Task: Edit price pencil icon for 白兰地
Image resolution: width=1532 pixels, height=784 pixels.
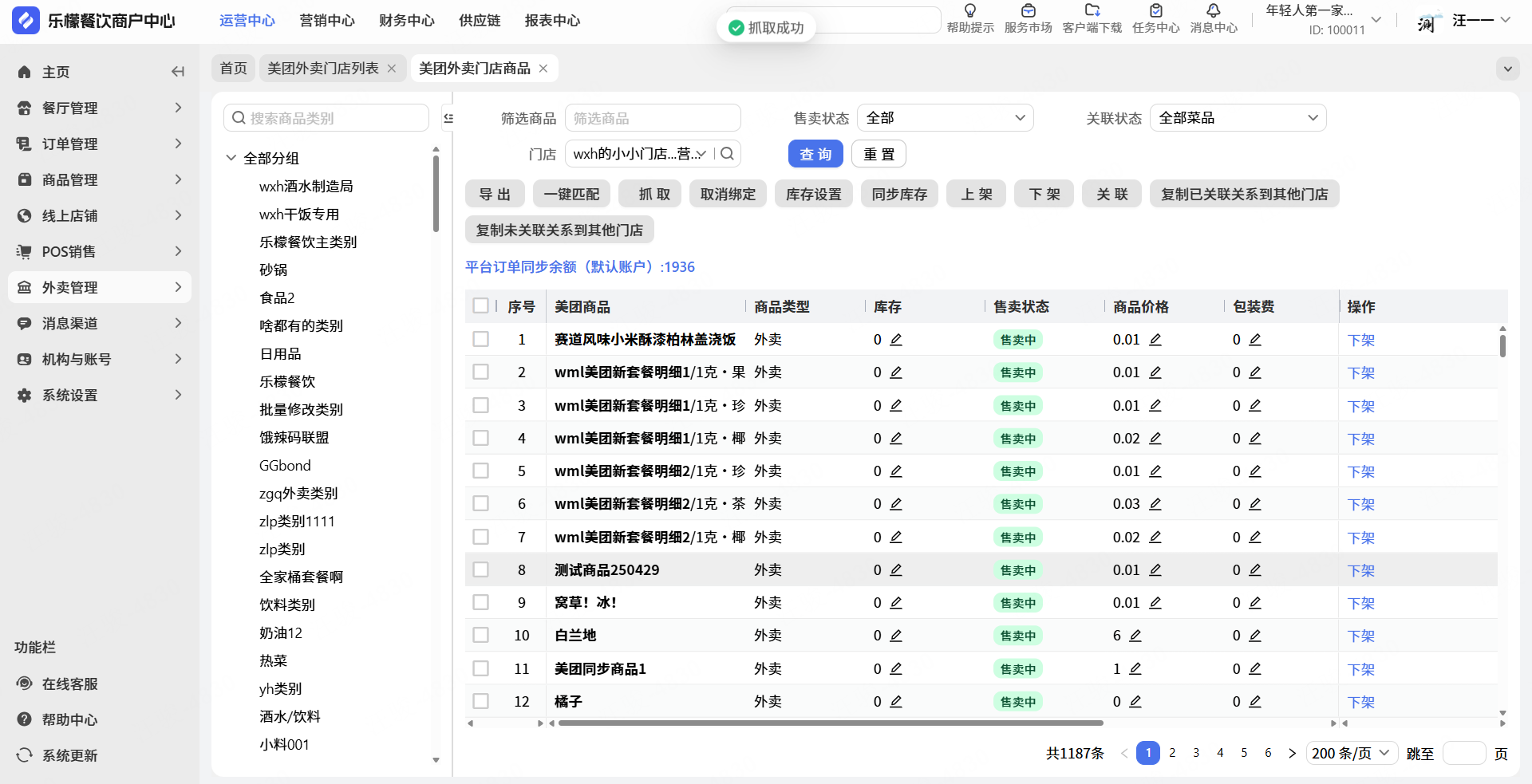Action: point(1135,636)
